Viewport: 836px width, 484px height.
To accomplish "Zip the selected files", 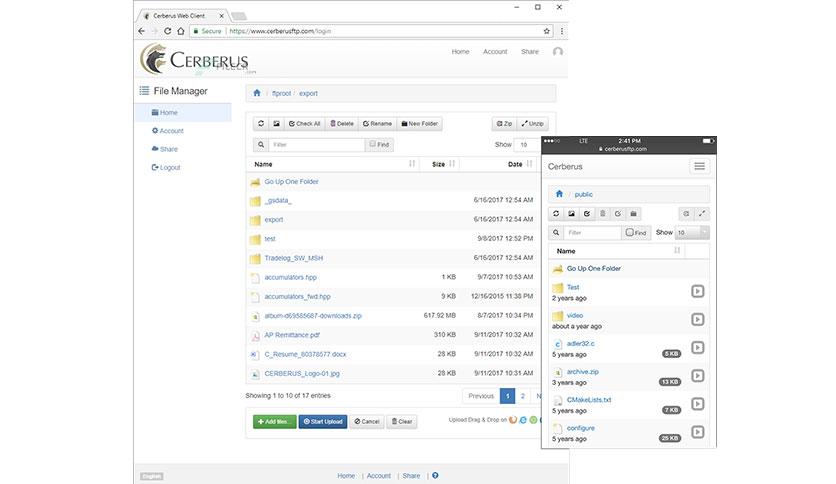I will point(504,124).
